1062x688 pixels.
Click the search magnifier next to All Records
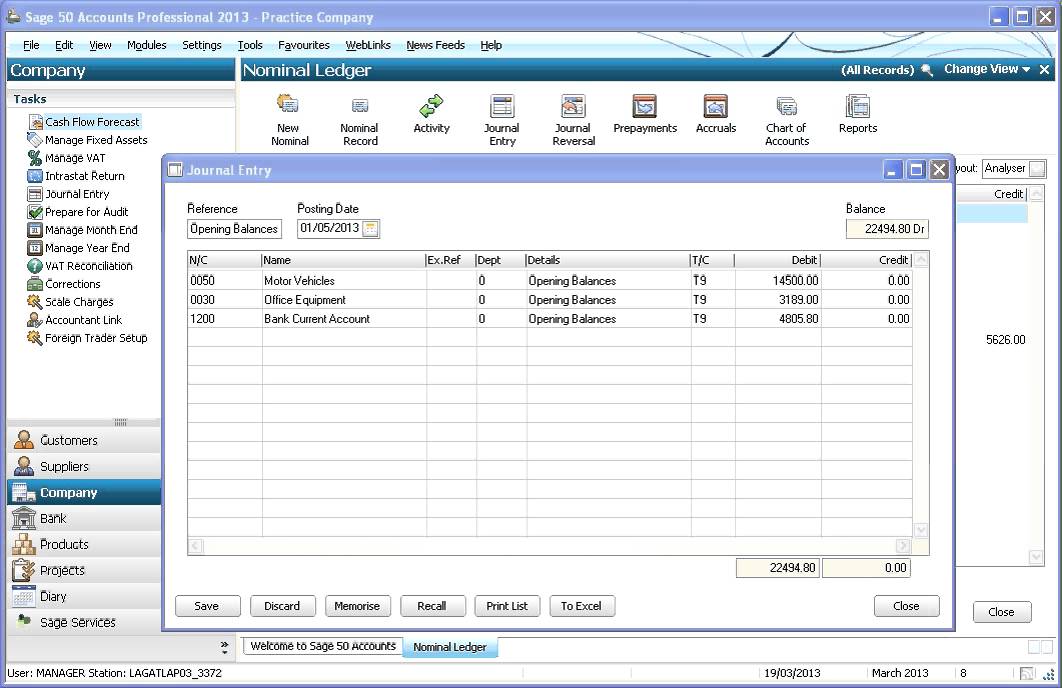click(927, 70)
